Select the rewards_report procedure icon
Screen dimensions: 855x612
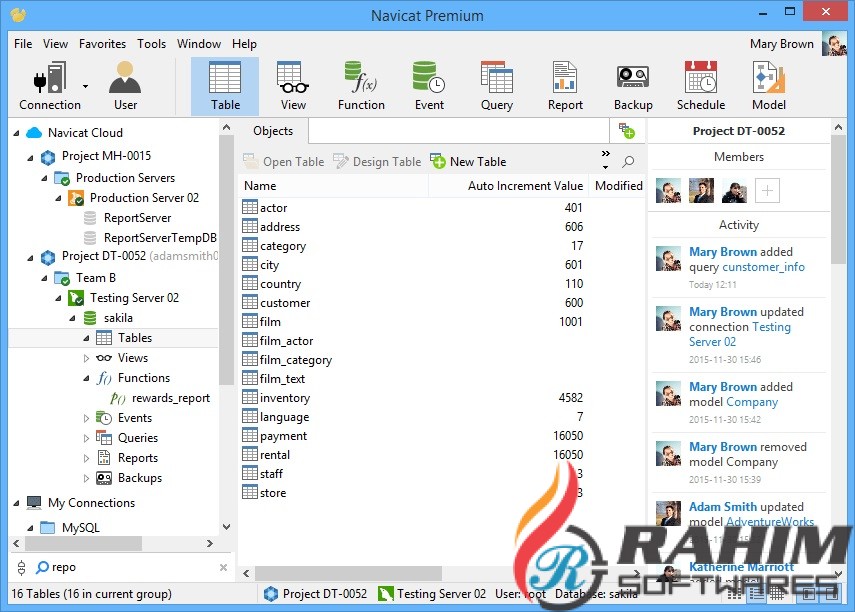pos(117,398)
